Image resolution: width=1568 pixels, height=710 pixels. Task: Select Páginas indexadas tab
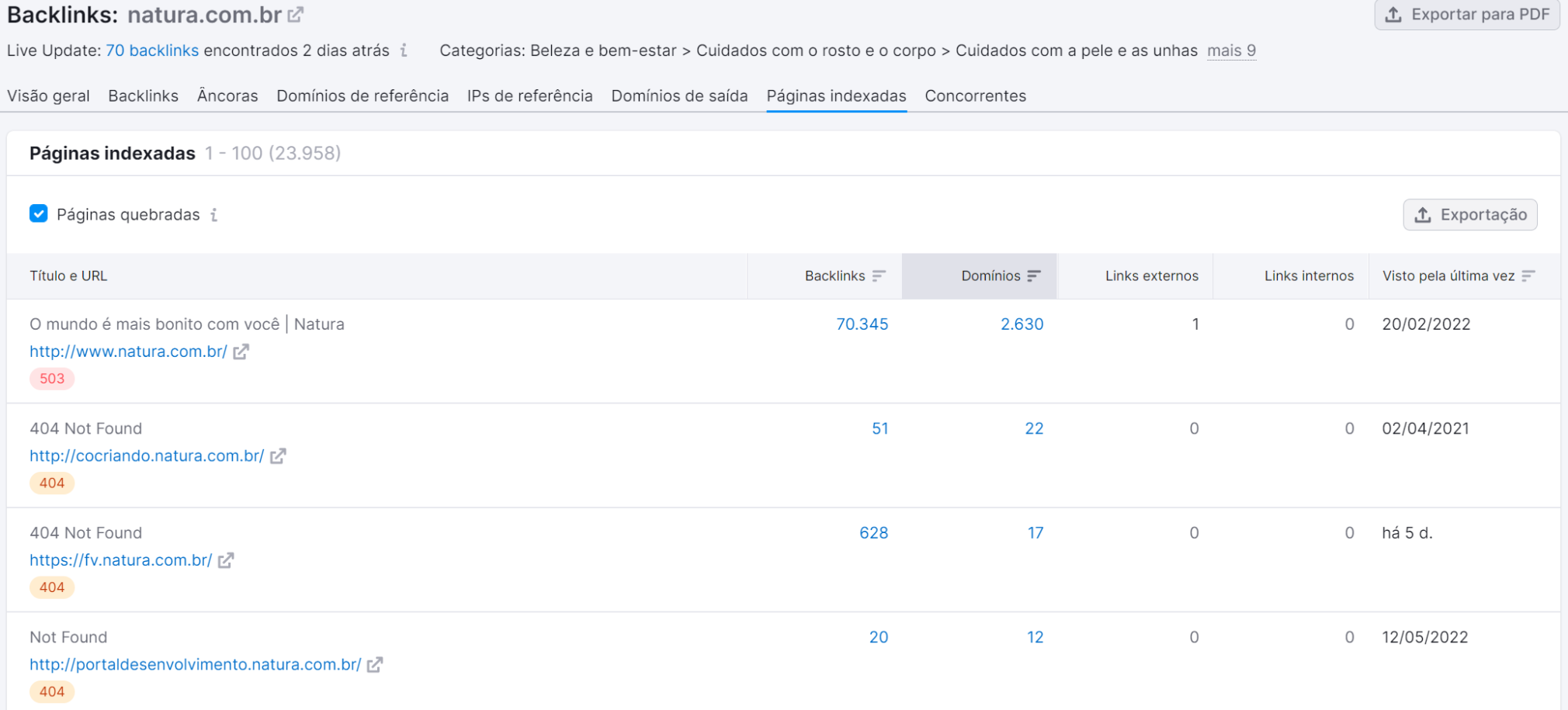click(837, 95)
